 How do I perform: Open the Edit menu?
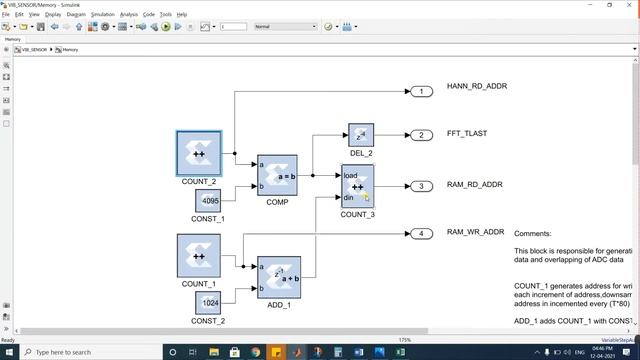coord(19,14)
